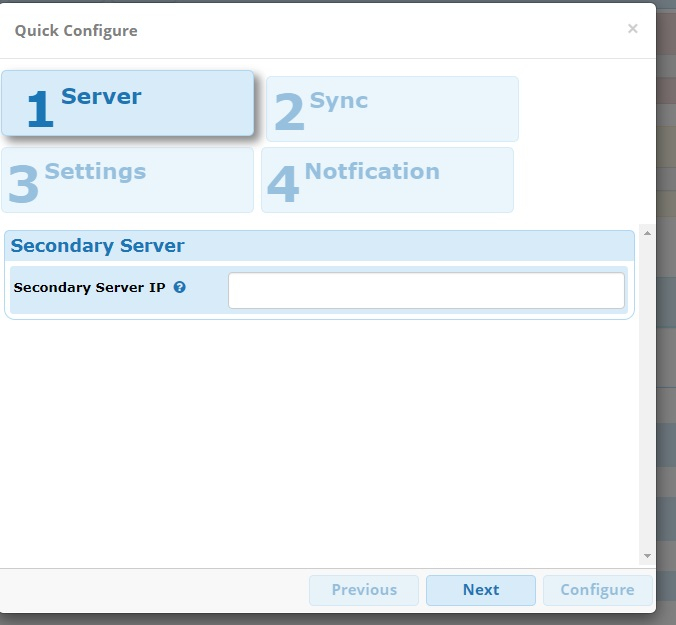Go to the Sync step tab
This screenshot has width=676, height=625.
click(x=392, y=108)
